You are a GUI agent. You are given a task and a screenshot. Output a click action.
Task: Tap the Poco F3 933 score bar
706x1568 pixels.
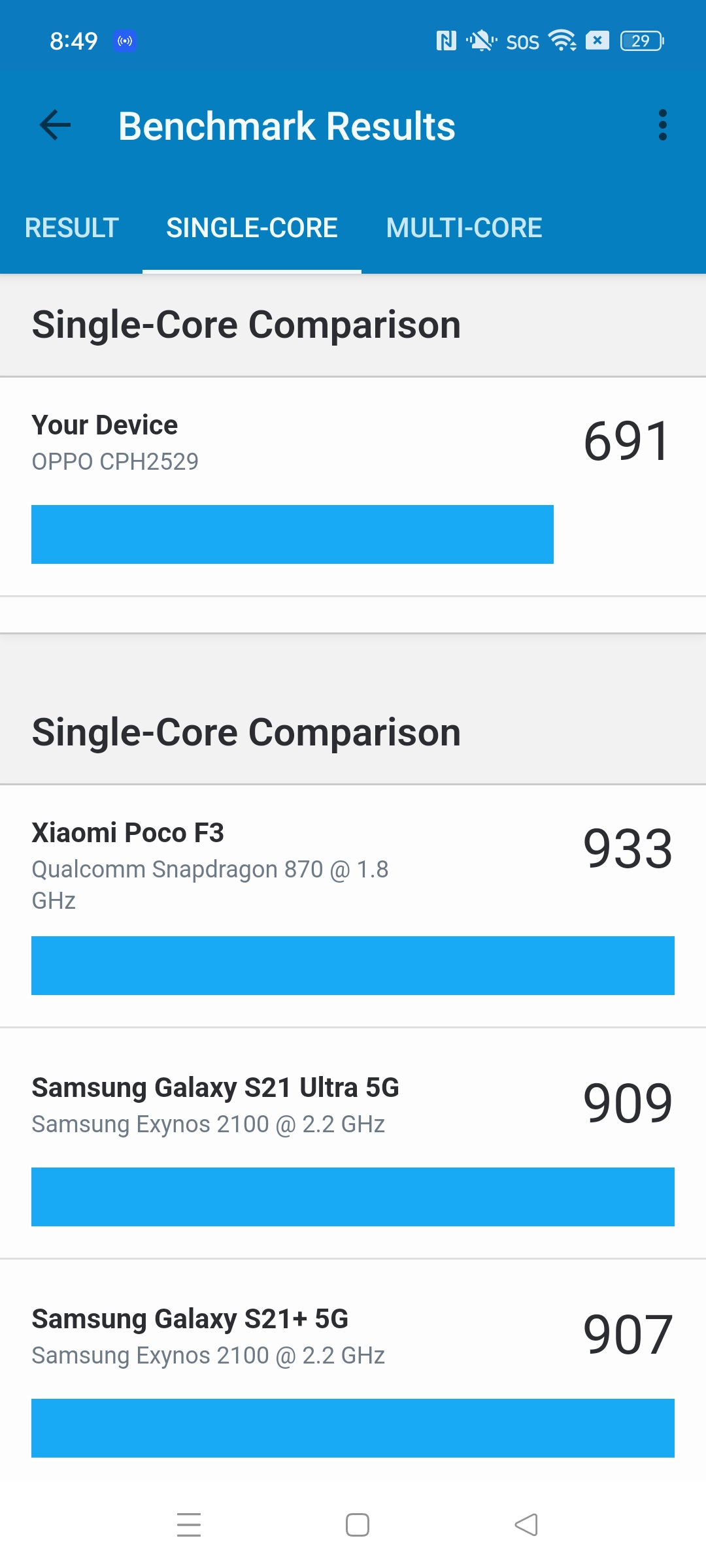(353, 966)
